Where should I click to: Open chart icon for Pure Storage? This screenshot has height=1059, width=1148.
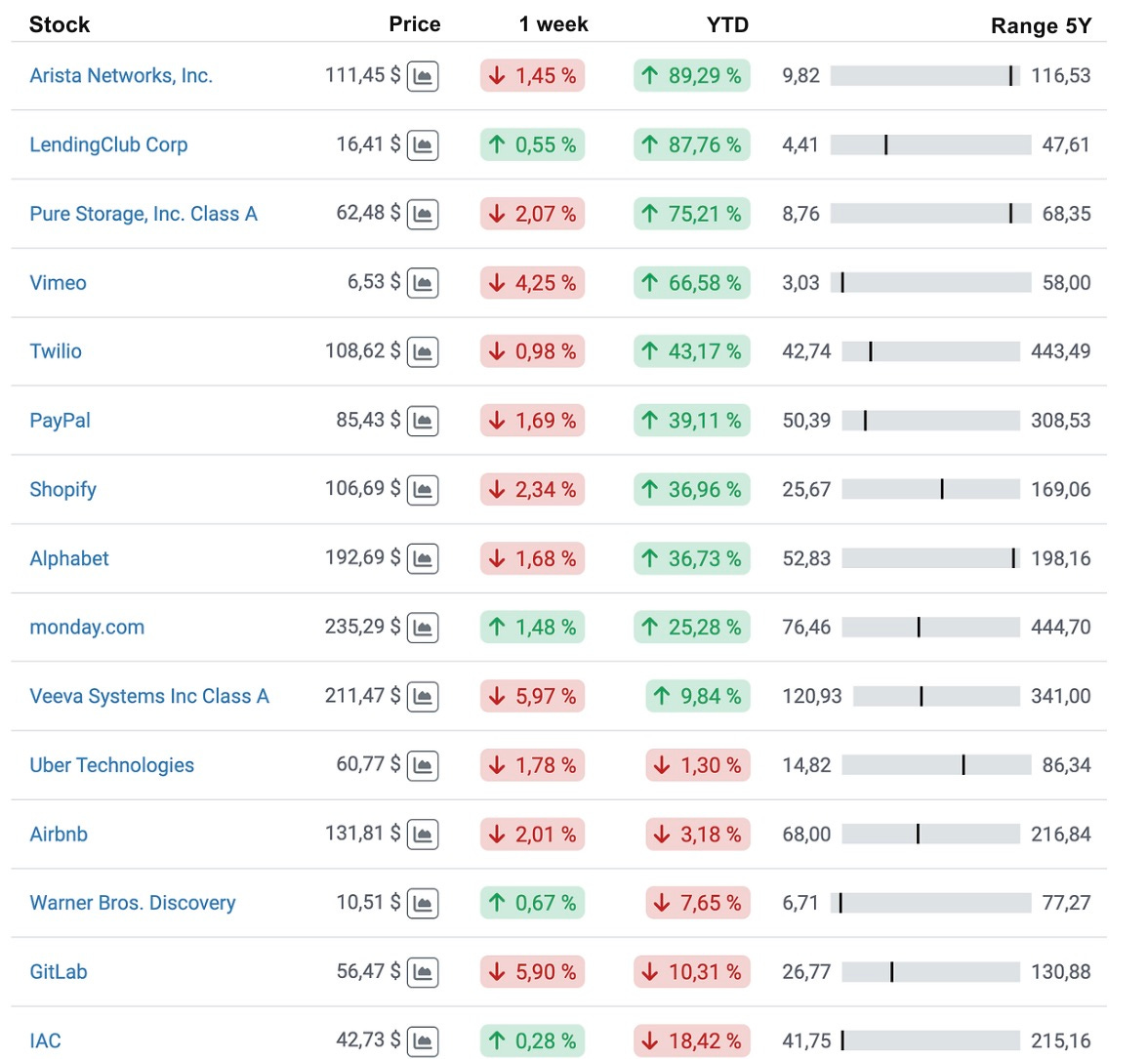click(x=423, y=214)
